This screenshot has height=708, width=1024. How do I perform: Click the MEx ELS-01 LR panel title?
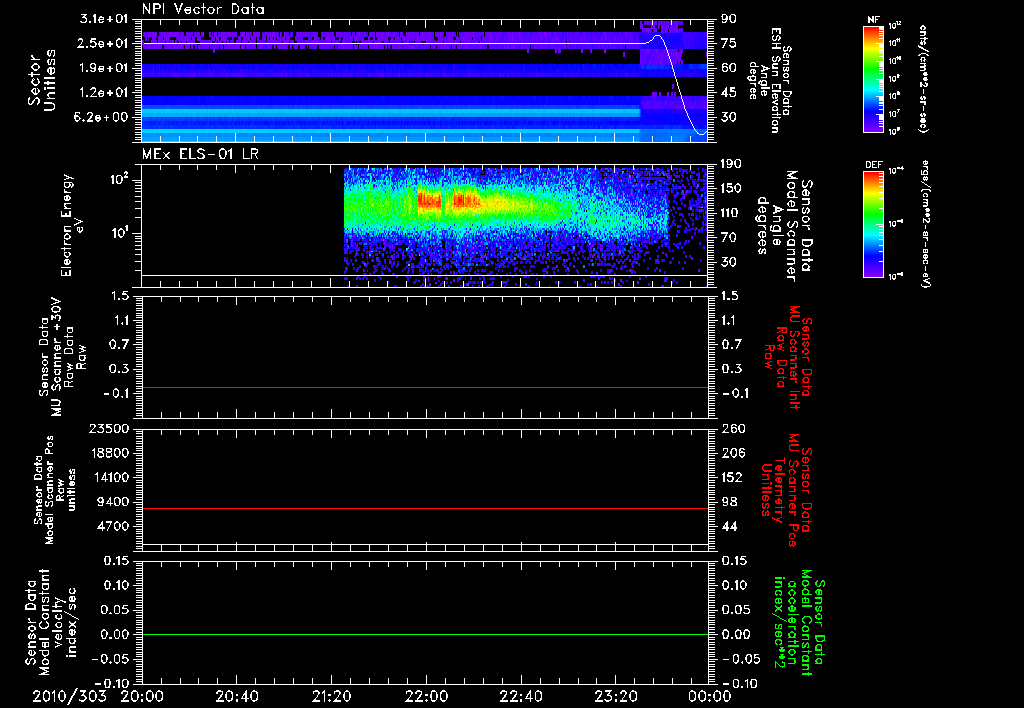(x=202, y=154)
